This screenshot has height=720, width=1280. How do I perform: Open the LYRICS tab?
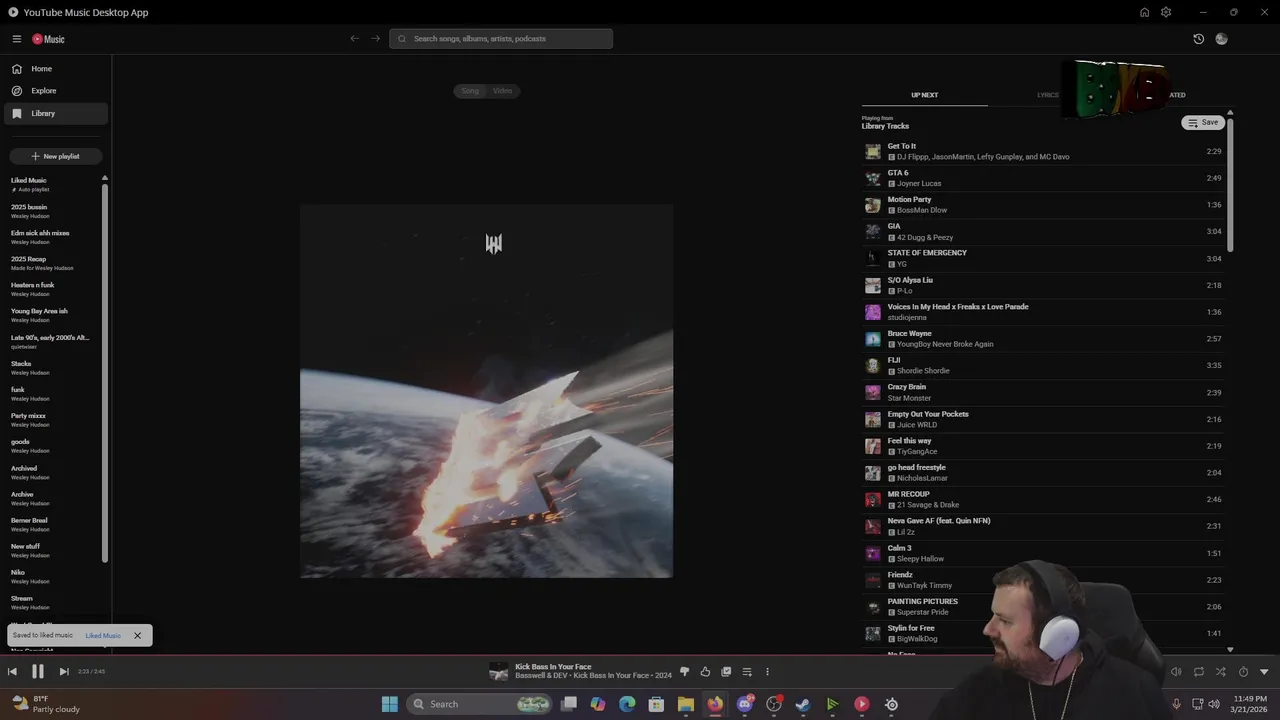pos(1048,95)
